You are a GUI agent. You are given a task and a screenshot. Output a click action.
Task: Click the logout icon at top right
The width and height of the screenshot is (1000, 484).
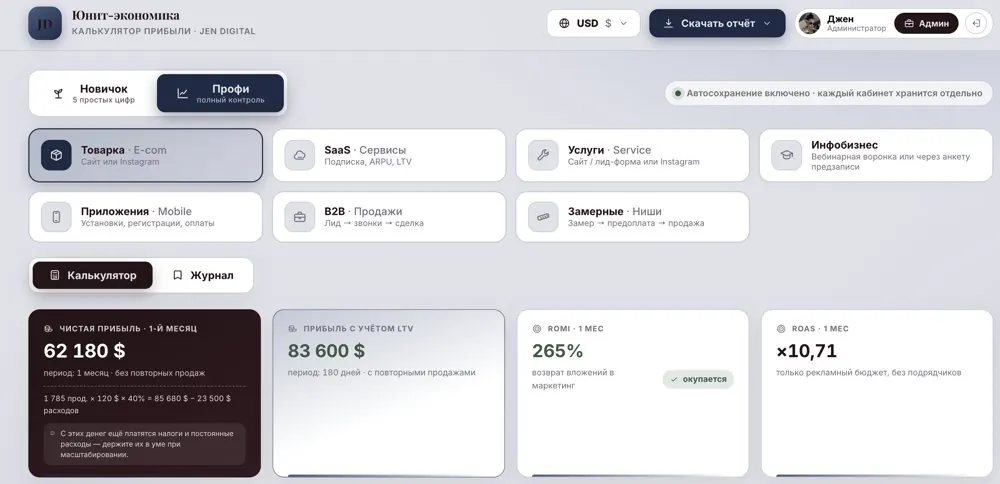[x=976, y=24]
